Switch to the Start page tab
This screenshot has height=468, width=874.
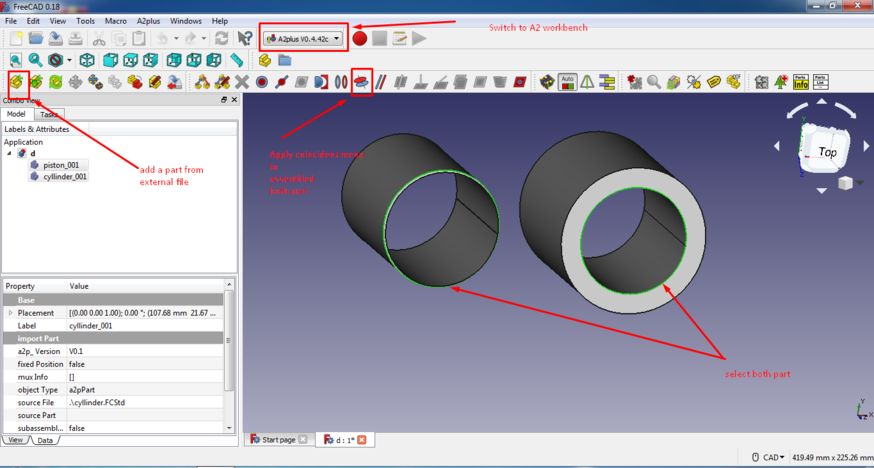tap(278, 440)
